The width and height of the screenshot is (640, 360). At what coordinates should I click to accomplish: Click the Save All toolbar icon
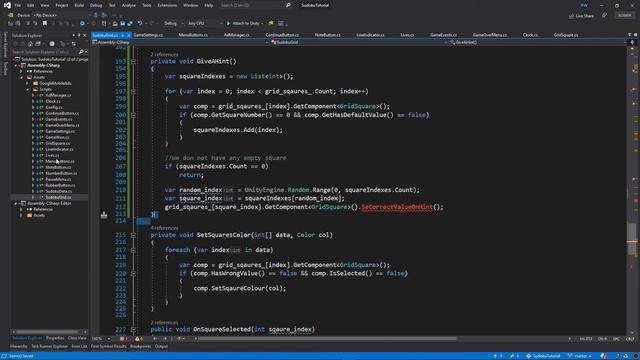pos(130,23)
